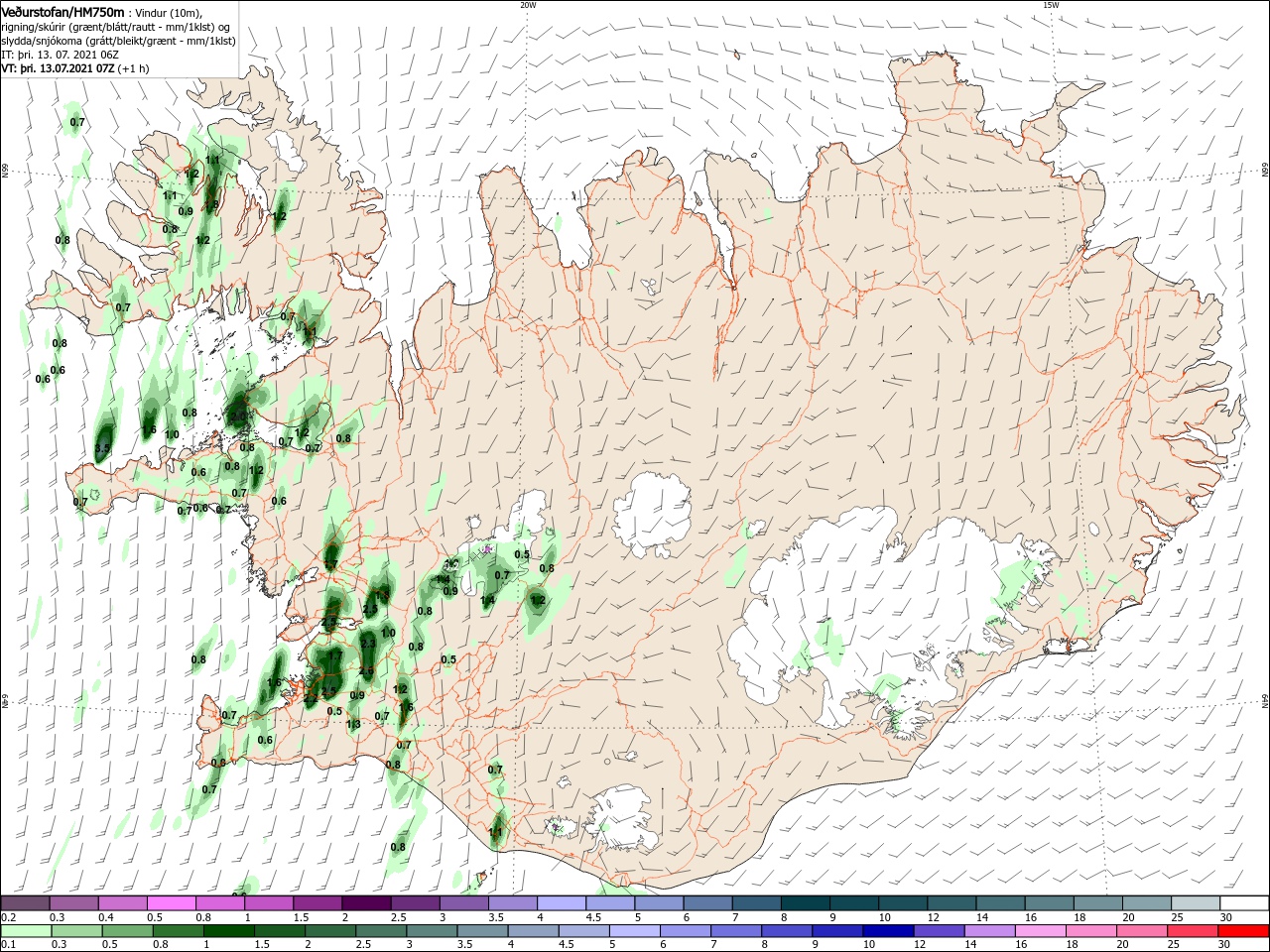Pick the orchid 0.4 legend swatch
The height and width of the screenshot is (952, 1270).
[122, 903]
